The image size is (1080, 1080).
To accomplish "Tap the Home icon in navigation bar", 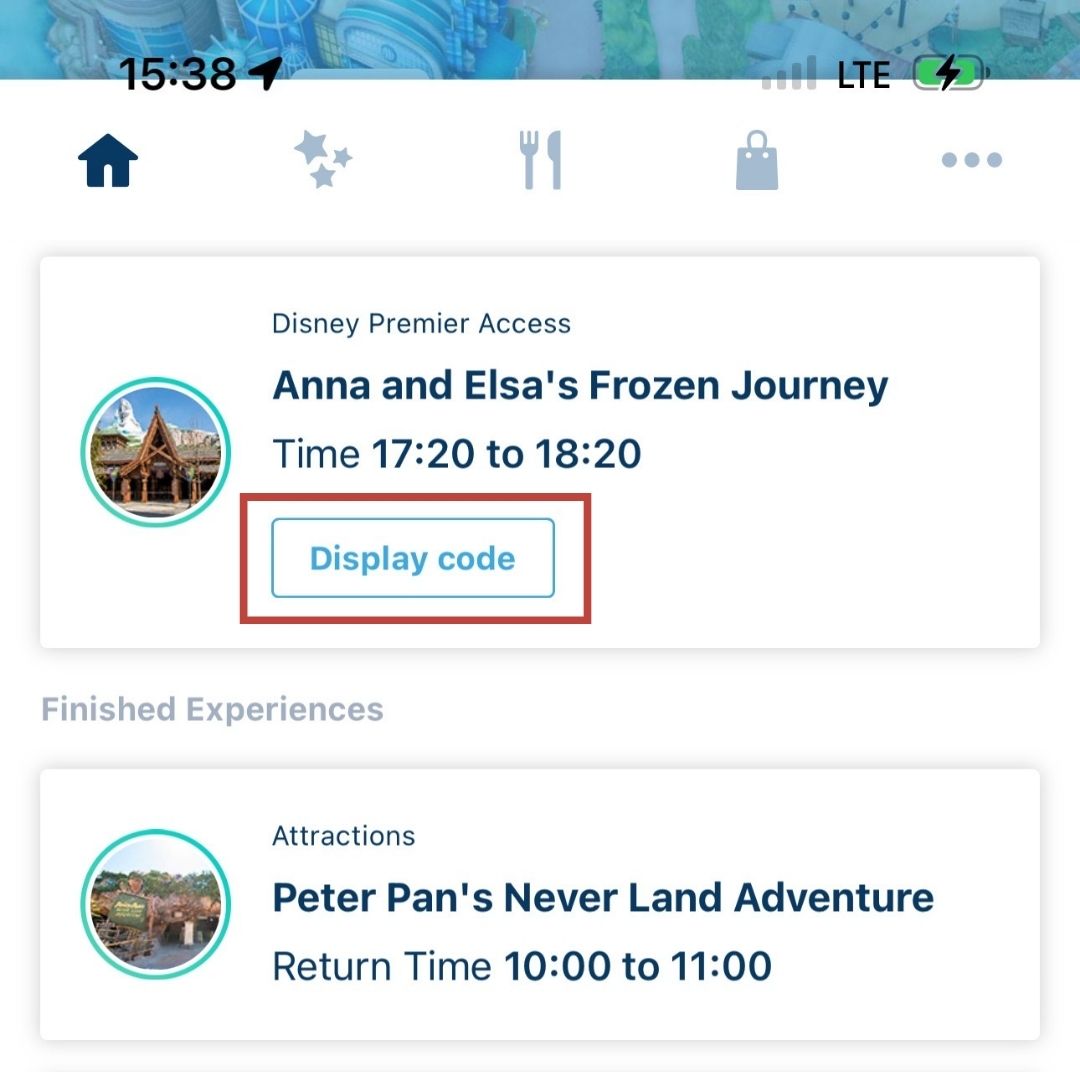I will click(x=108, y=160).
